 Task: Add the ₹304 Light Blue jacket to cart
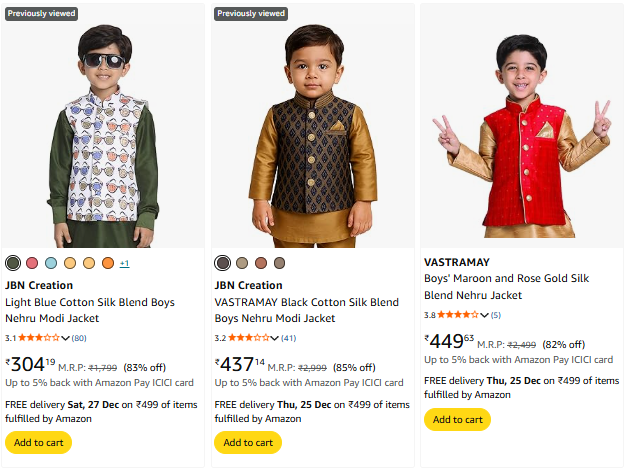38,442
